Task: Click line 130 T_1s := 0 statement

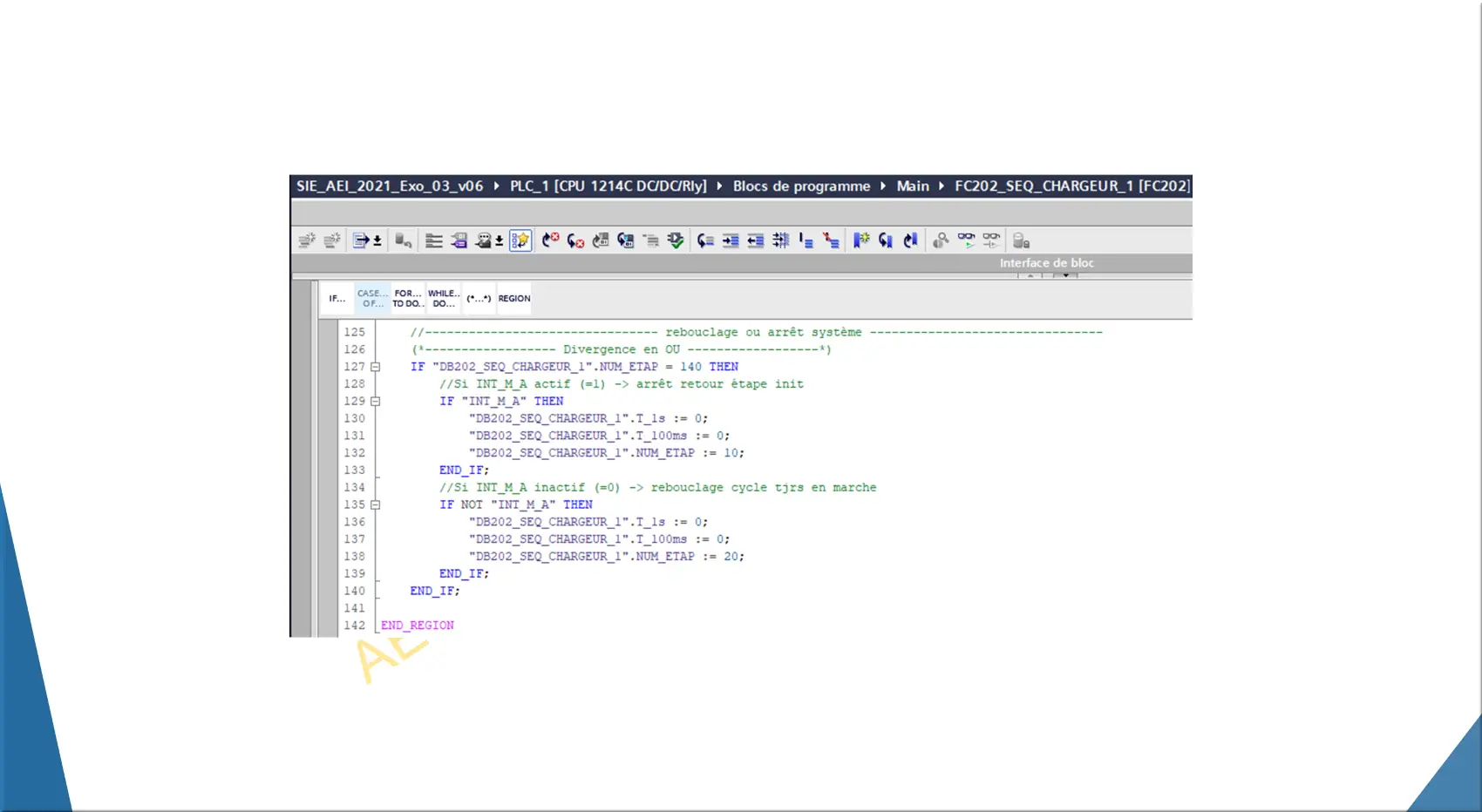Action: [x=588, y=418]
